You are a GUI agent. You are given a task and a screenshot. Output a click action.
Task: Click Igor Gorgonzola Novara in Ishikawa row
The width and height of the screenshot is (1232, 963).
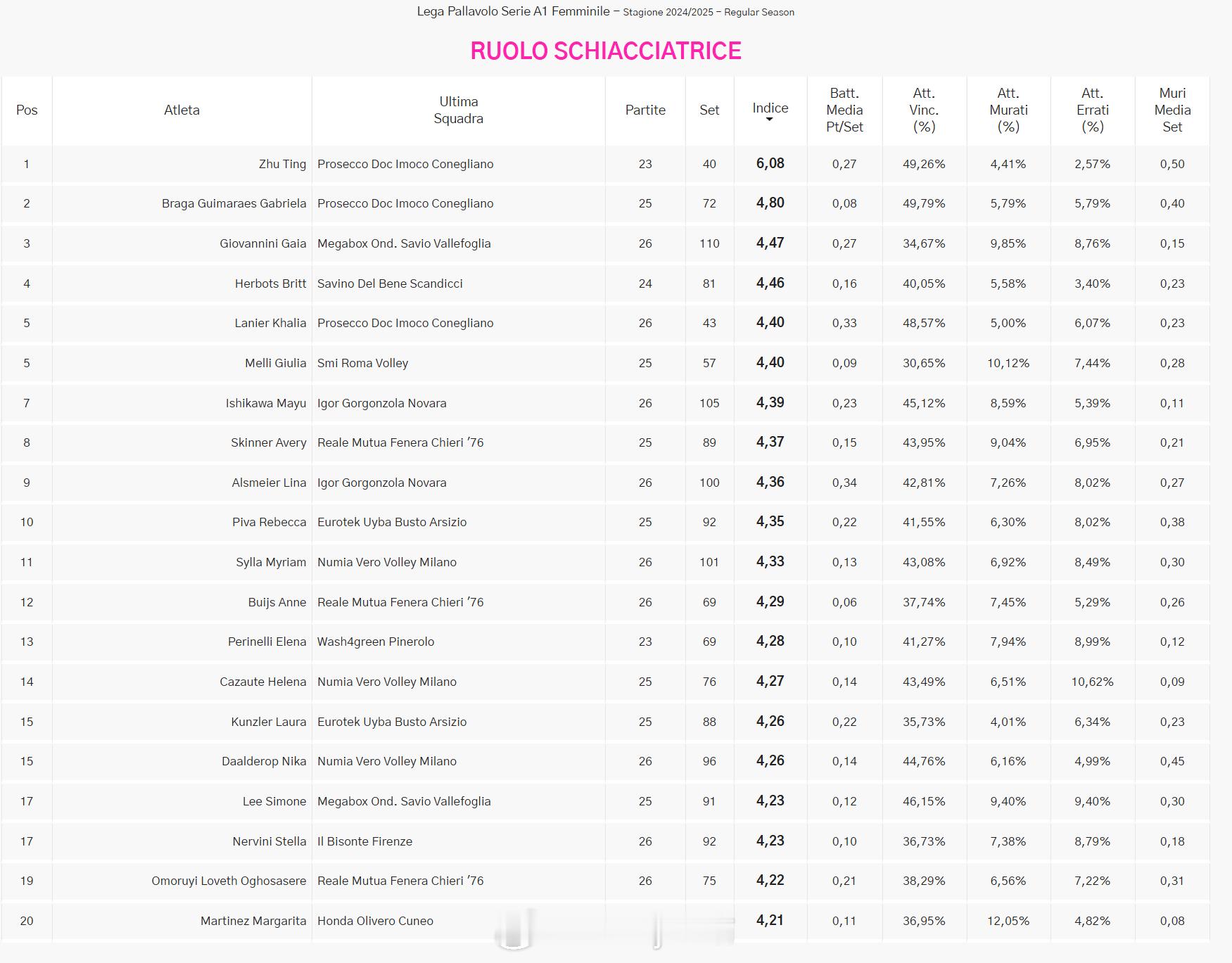[381, 403]
